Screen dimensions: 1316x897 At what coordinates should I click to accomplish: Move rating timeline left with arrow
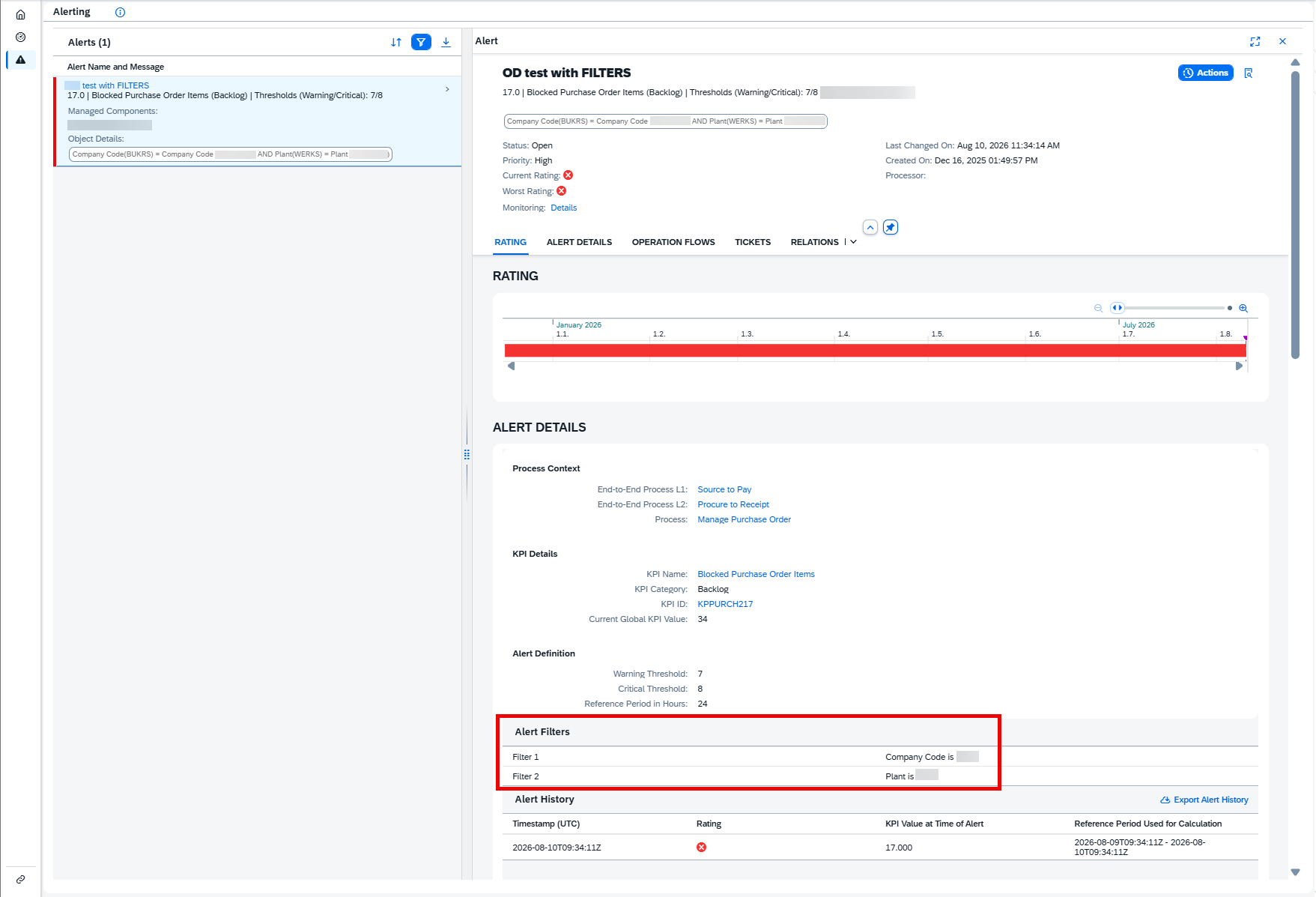coord(511,366)
